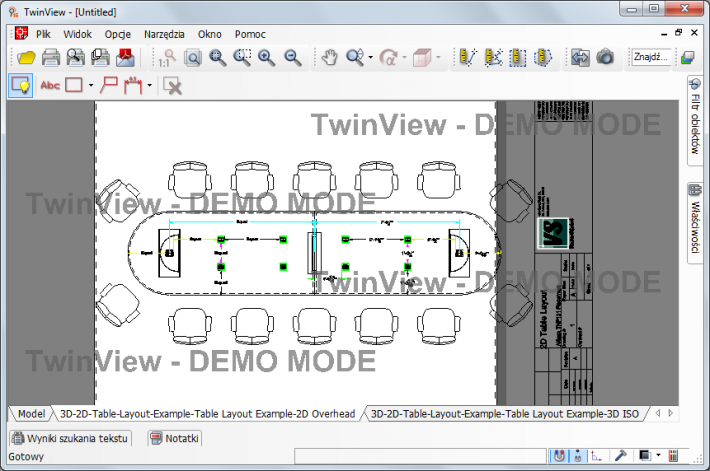Toggle the lightbulb markup highlight button
The height and width of the screenshot is (471, 710).
tap(21, 85)
